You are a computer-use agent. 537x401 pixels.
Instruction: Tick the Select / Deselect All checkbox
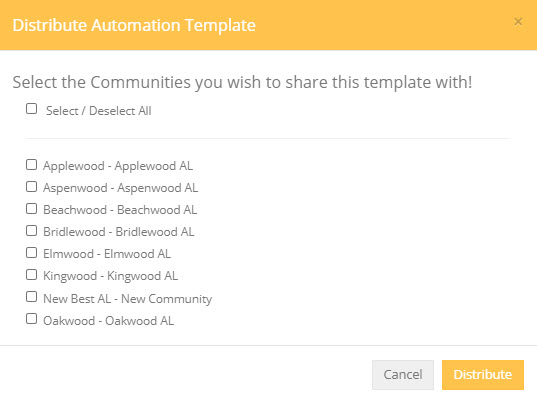coord(32,109)
